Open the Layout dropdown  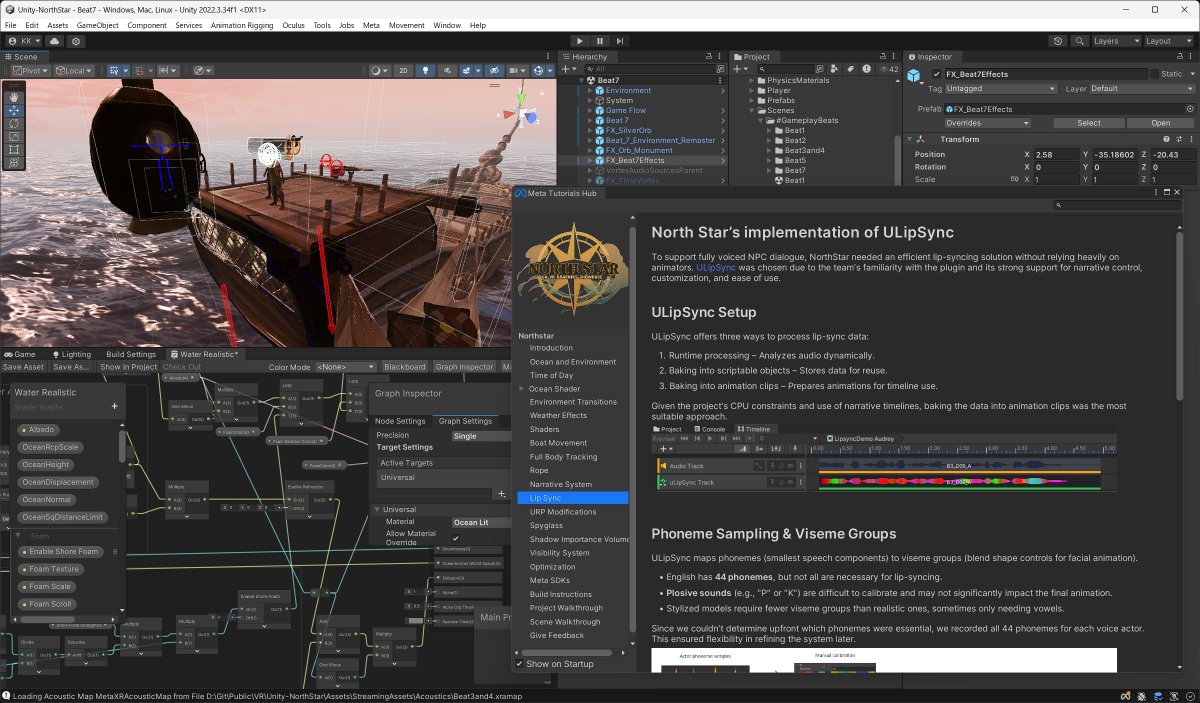click(x=1168, y=41)
